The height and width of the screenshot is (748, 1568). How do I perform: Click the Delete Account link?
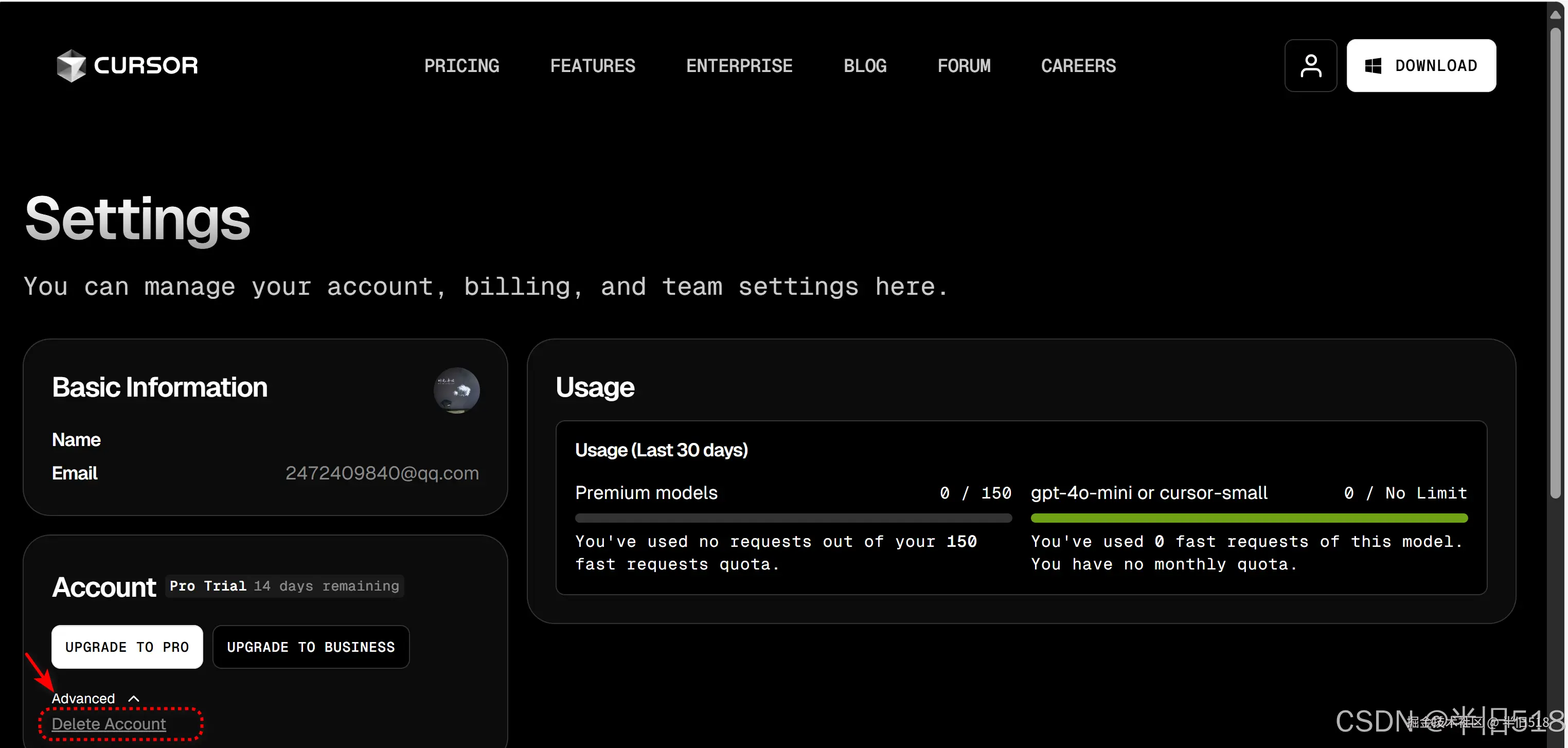[109, 724]
